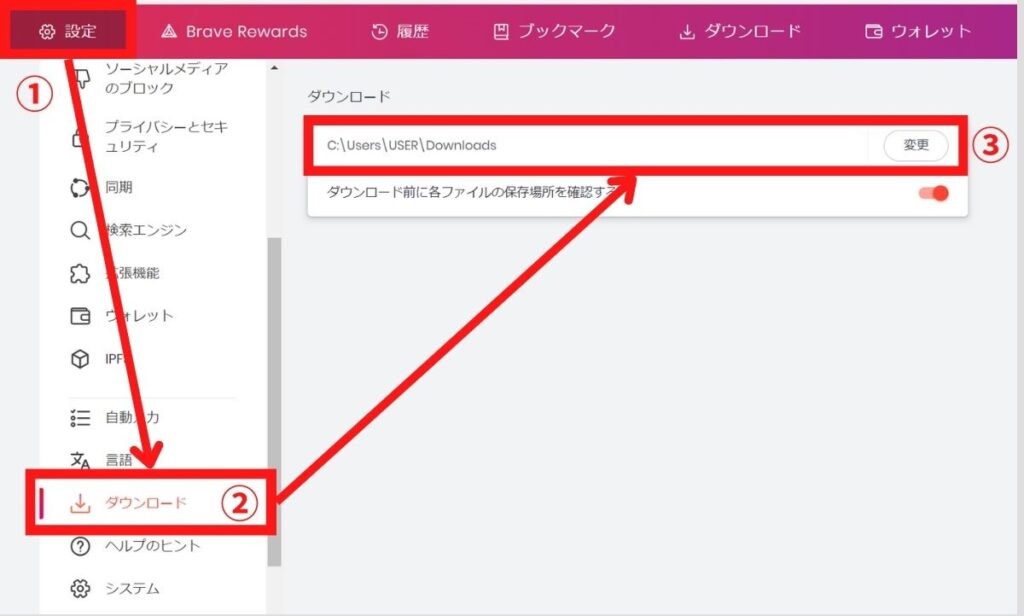Click the cube icon for IPFS
The height and width of the screenshot is (616, 1024).
(x=80, y=359)
